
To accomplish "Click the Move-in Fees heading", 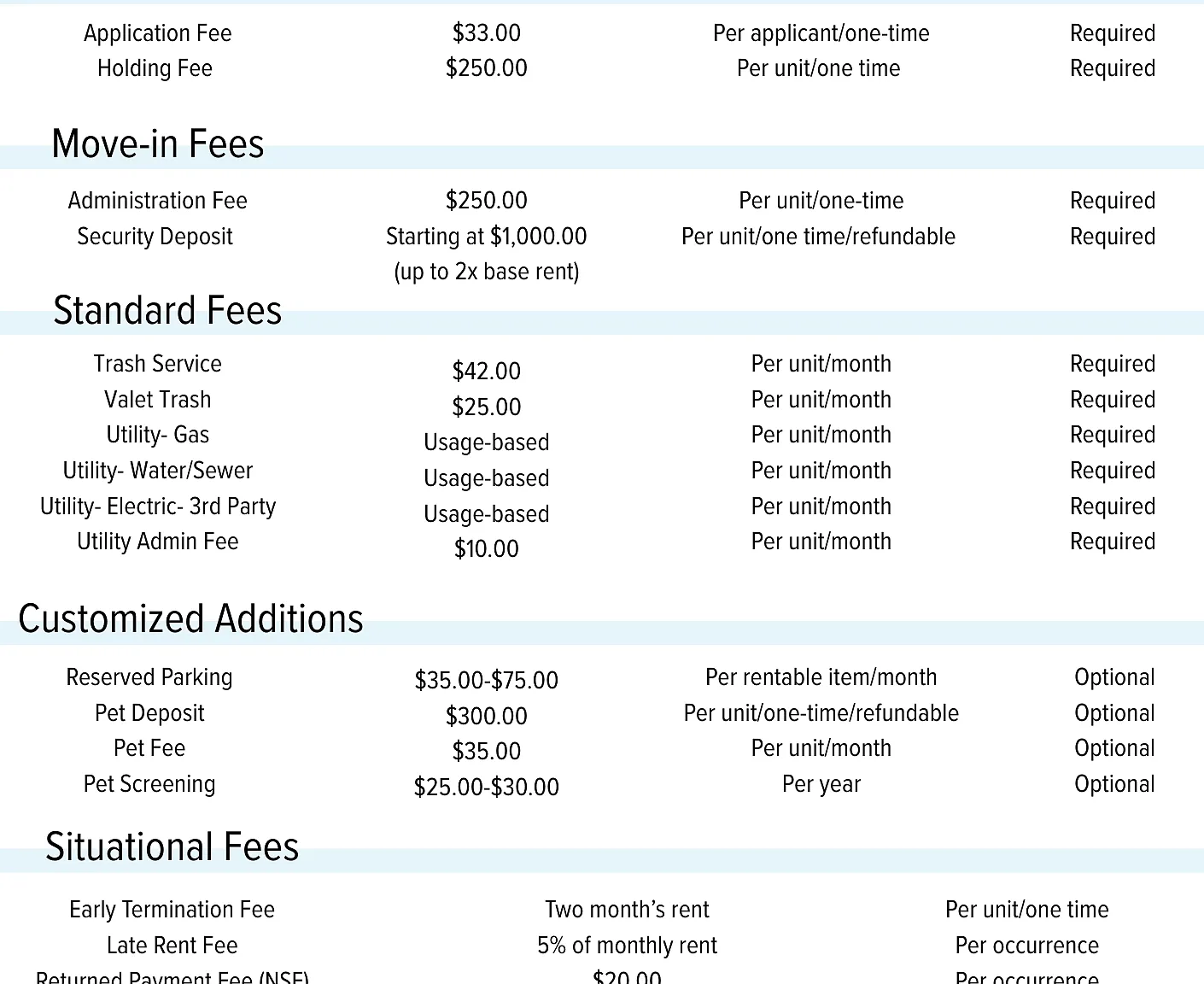I will point(158,143).
